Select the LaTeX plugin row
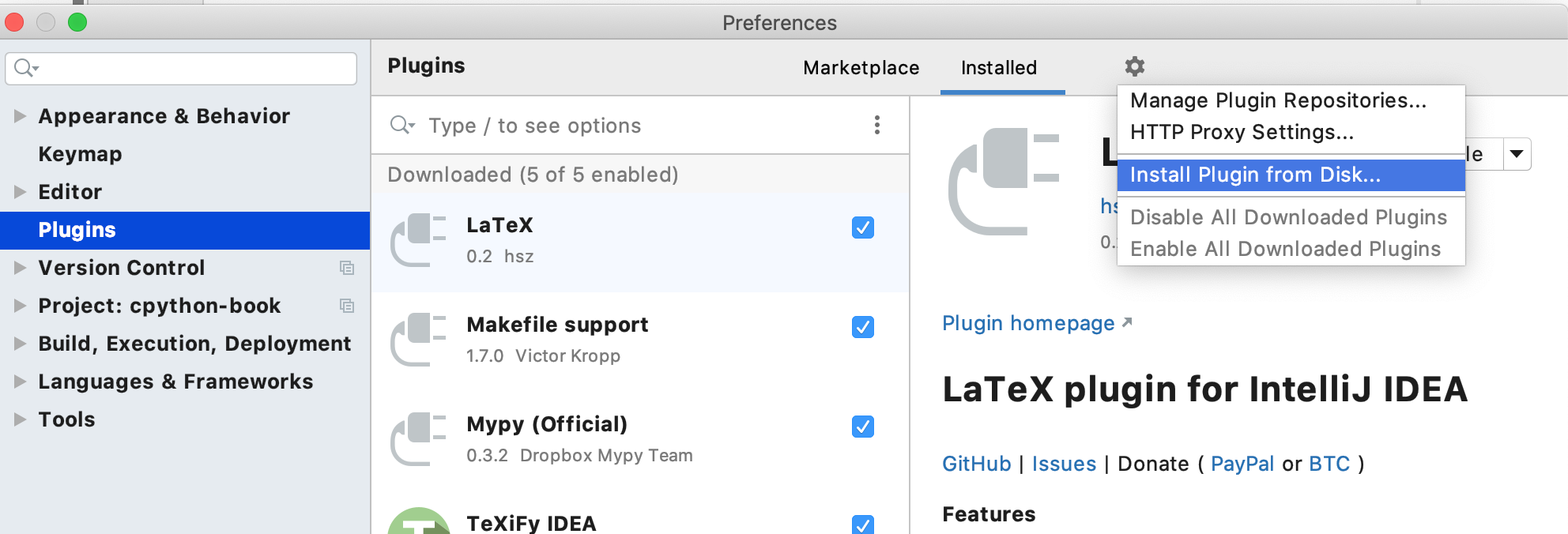The width and height of the screenshot is (1568, 534). (x=640, y=242)
